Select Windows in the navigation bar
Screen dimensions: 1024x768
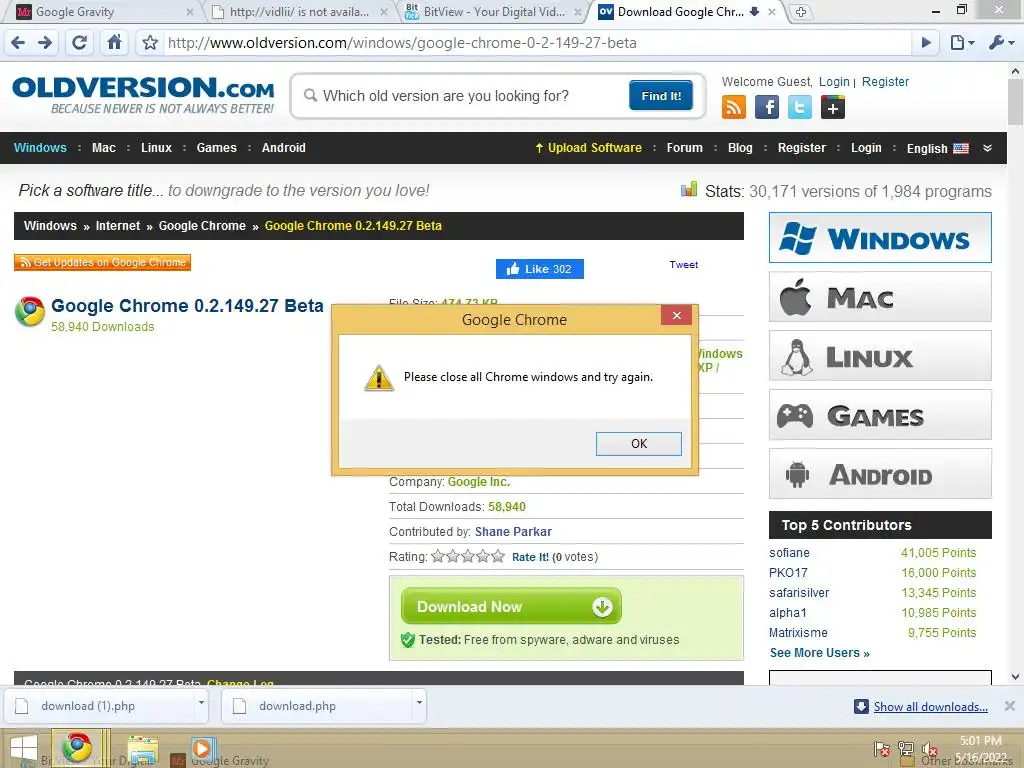40,148
